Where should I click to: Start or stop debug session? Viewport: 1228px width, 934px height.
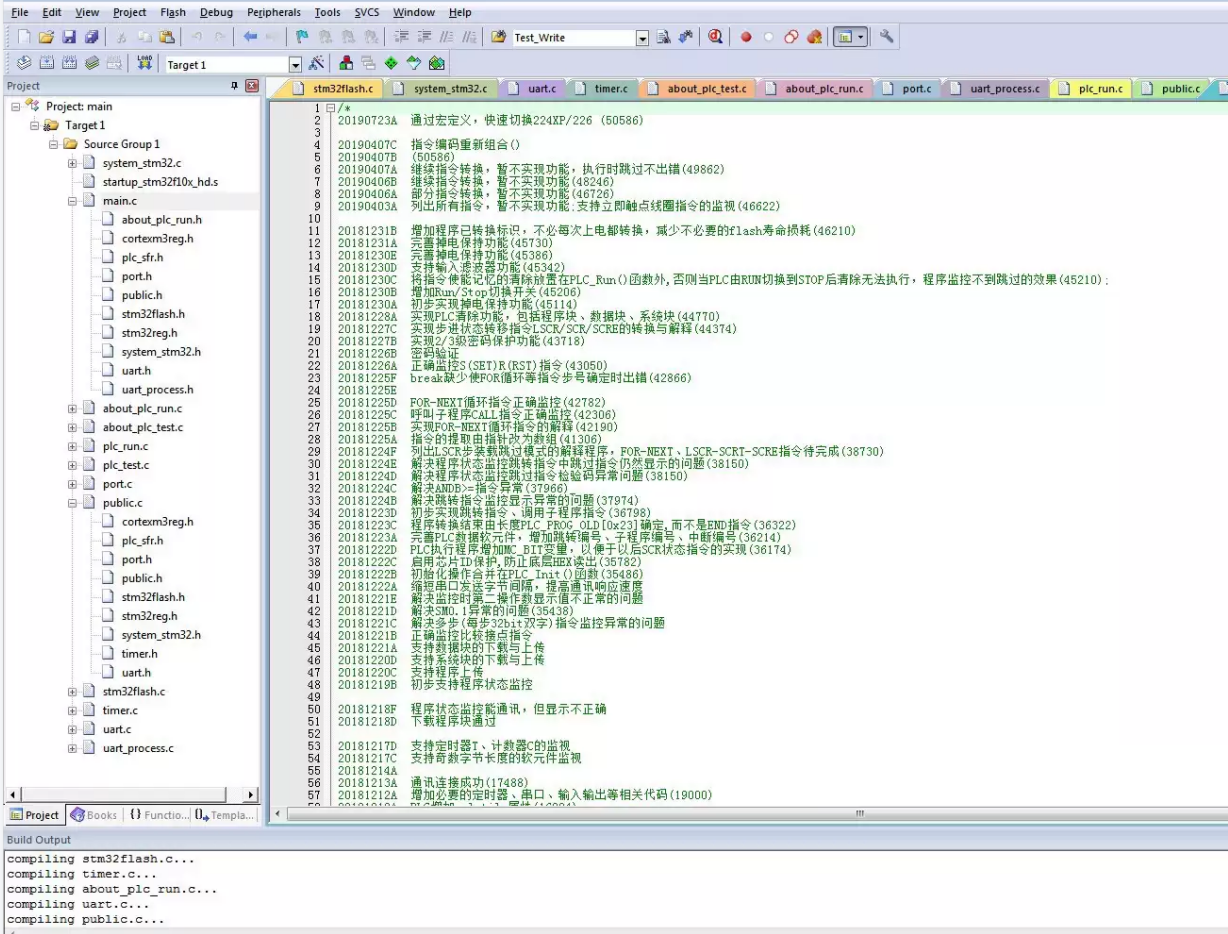pyautogui.click(x=715, y=37)
